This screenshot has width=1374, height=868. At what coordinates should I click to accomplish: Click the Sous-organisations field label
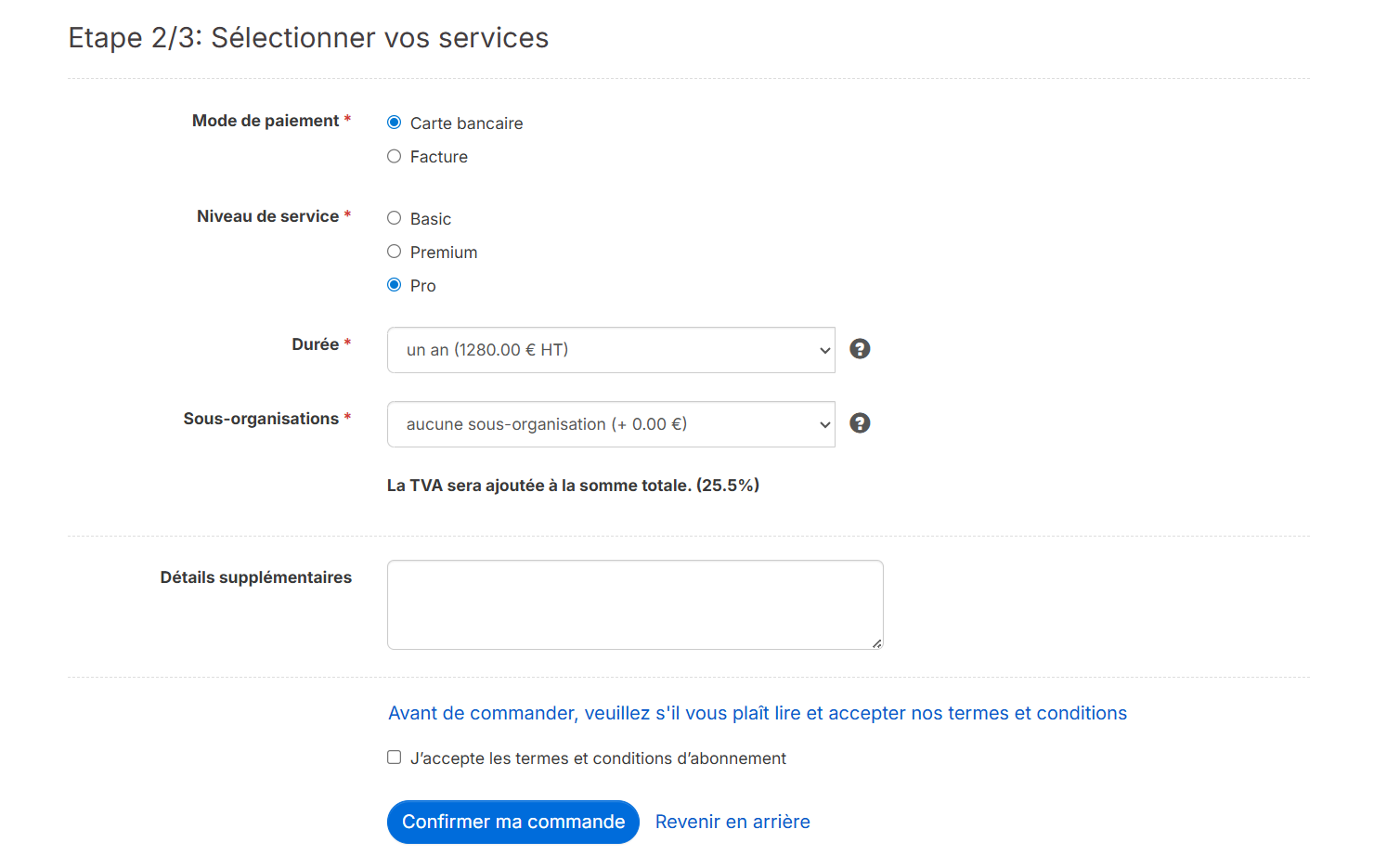[261, 419]
